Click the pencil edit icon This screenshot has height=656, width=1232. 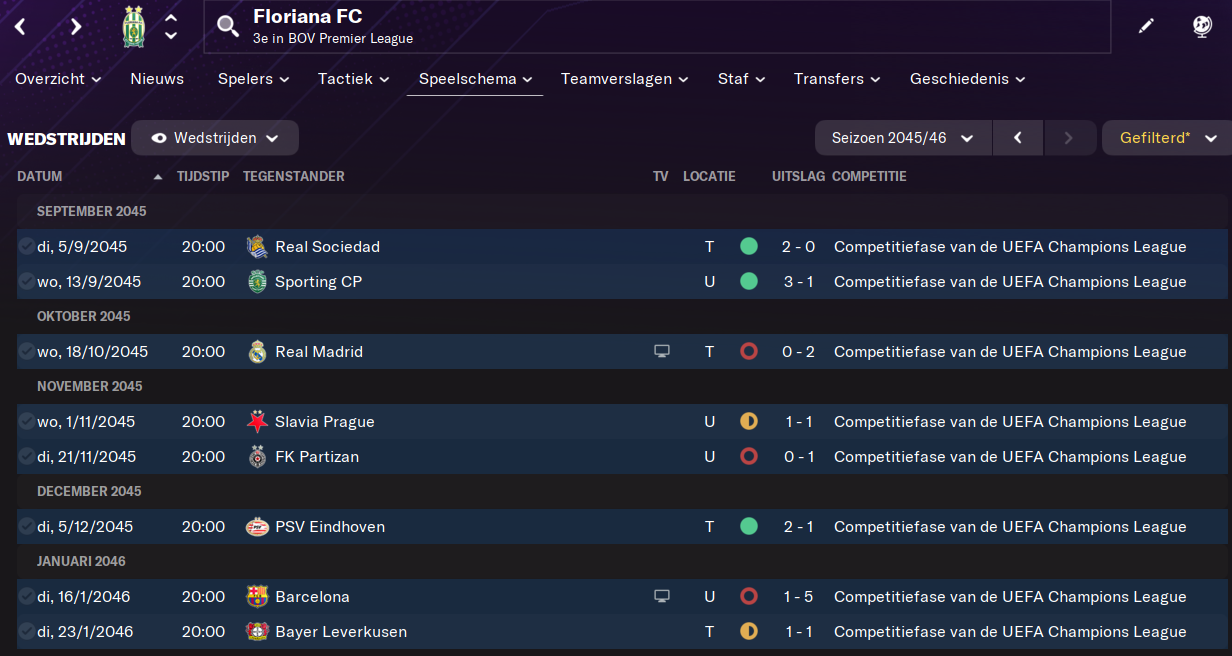point(1146,27)
